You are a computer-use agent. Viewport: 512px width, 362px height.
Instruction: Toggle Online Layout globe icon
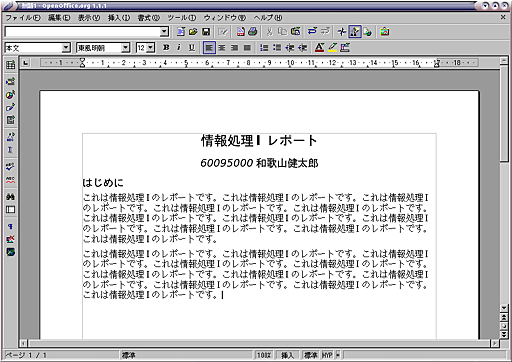click(10, 252)
